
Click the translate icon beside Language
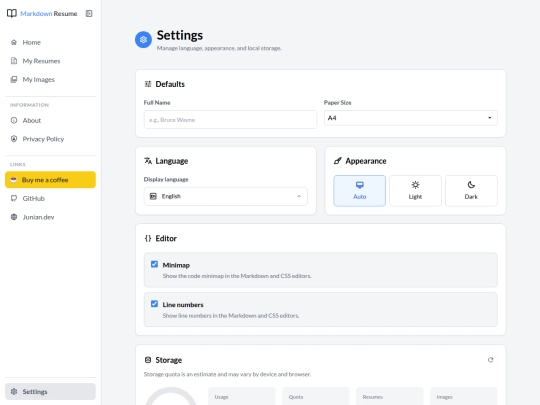point(148,161)
